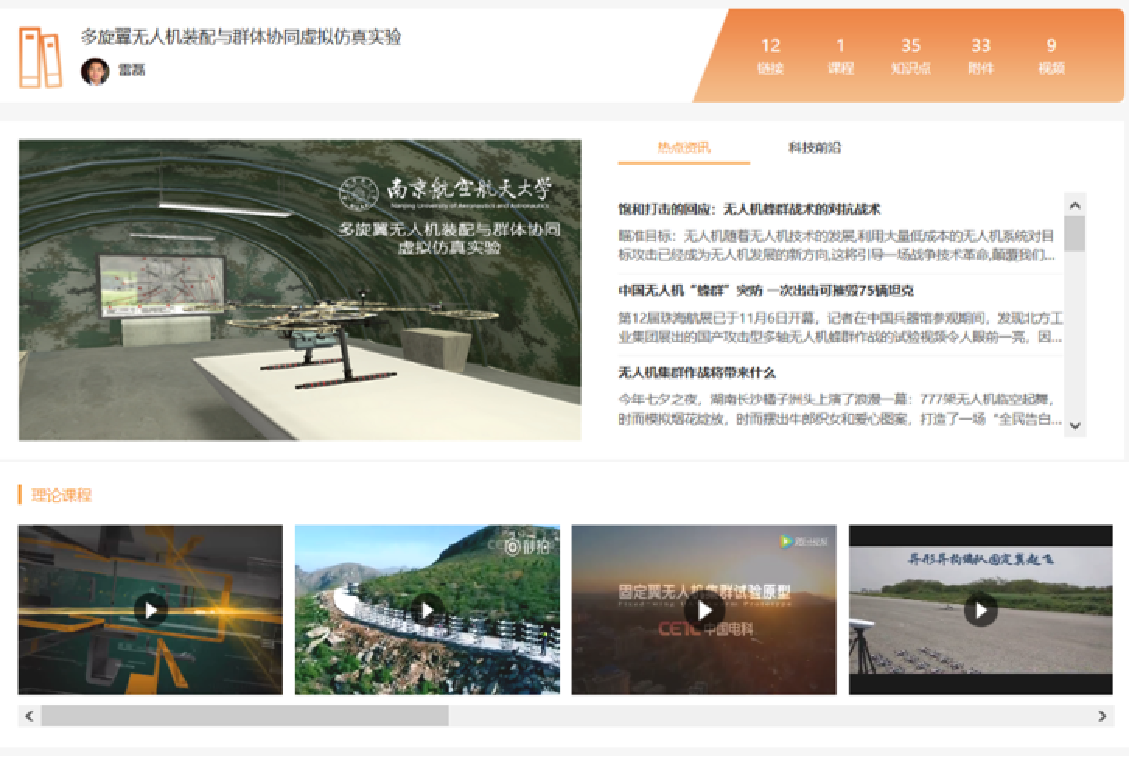
Task: Click the left chevron below the course videos
Action: (28, 717)
